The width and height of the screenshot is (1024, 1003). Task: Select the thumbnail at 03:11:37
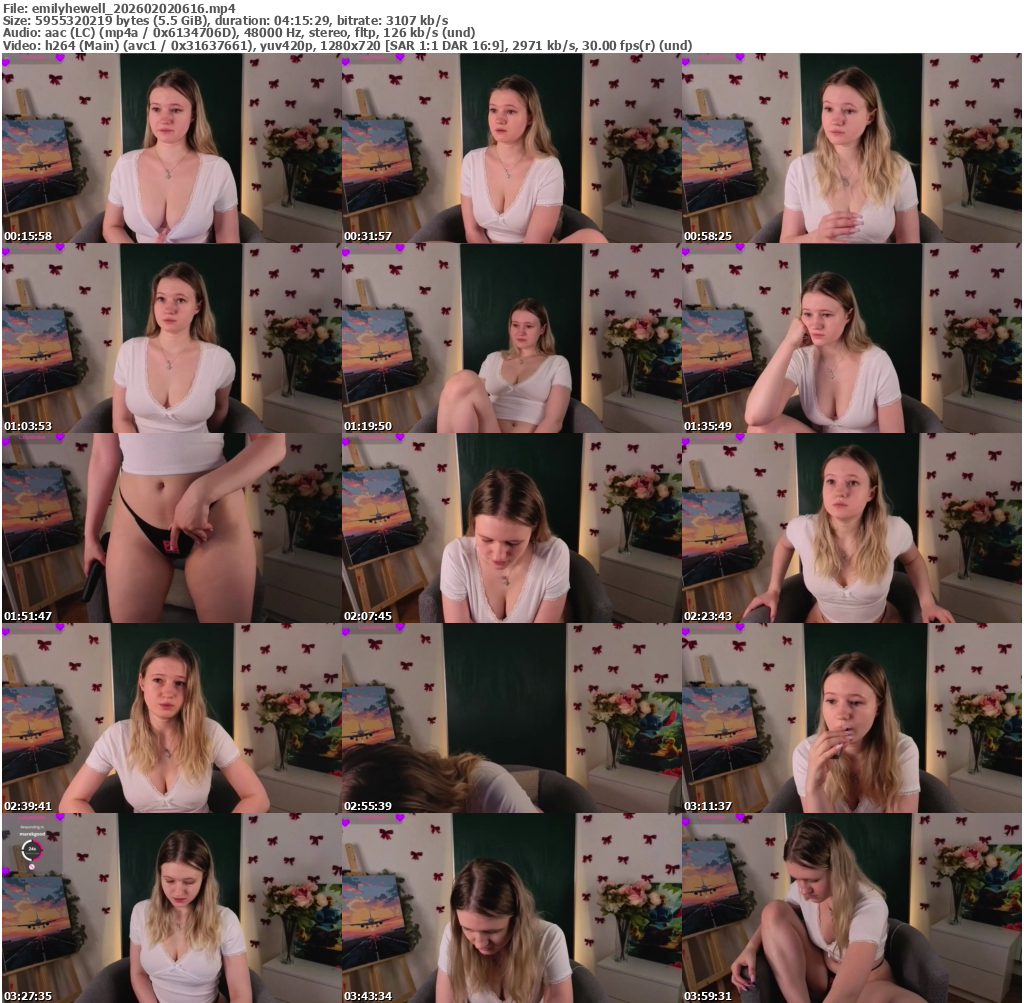(852, 718)
